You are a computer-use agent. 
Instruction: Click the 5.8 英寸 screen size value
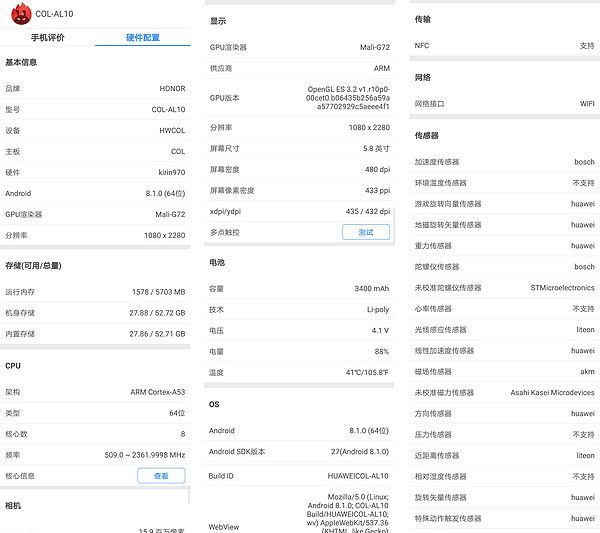377,148
